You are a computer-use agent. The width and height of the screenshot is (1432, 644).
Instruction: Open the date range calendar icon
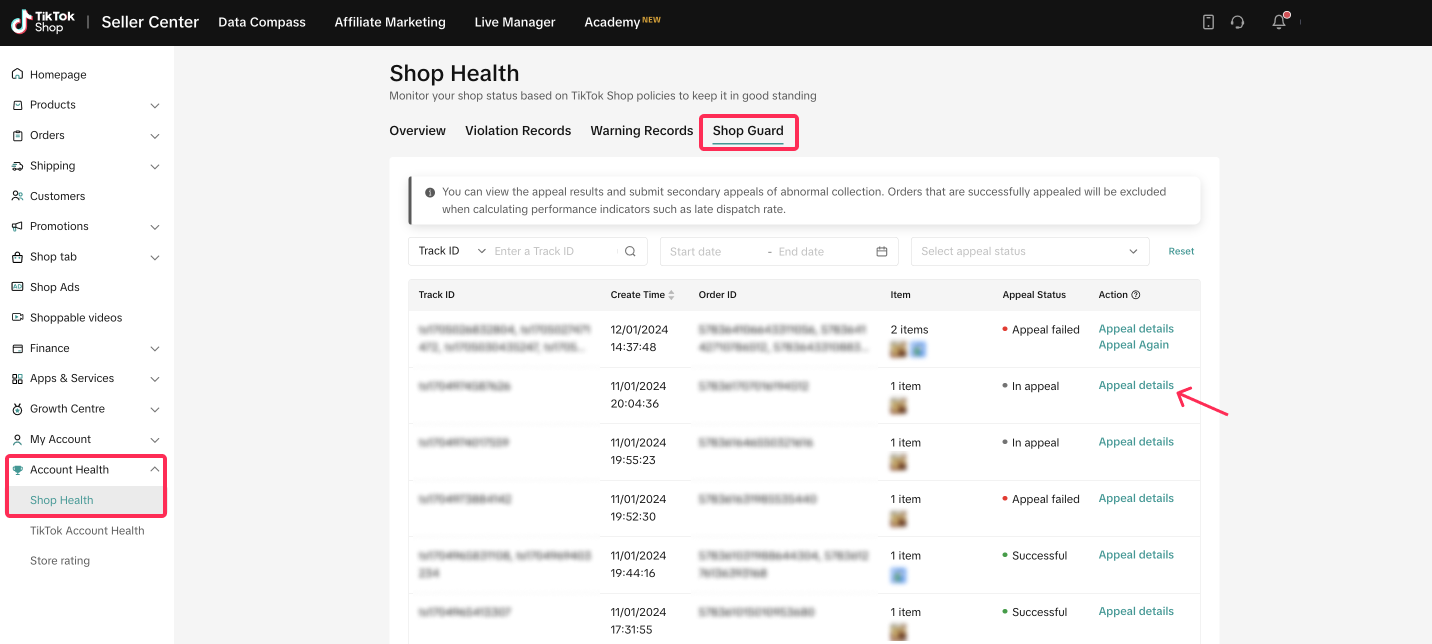pos(882,252)
